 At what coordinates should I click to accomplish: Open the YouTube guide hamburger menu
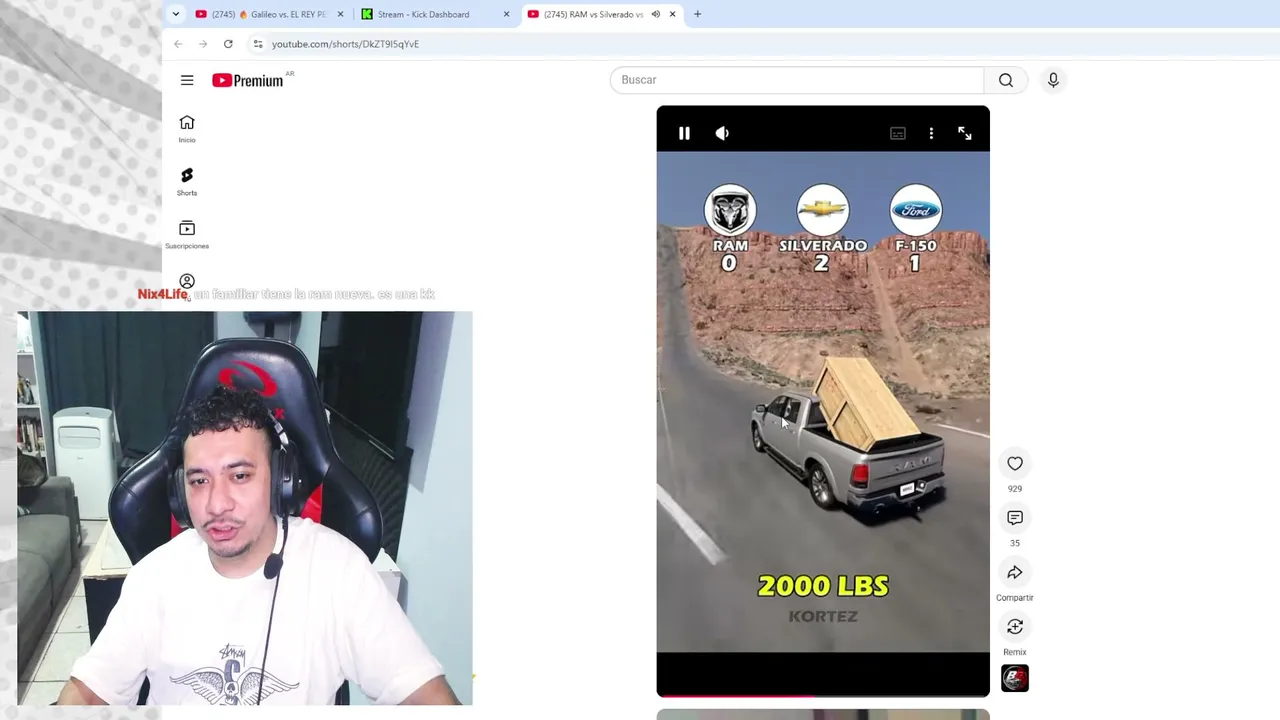[x=187, y=80]
